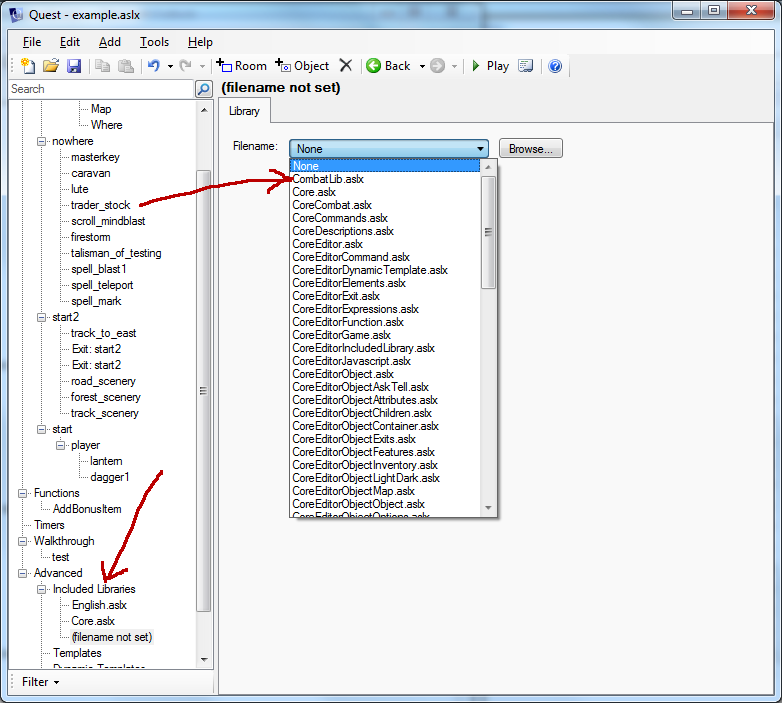The width and height of the screenshot is (782, 703).
Task: Open the Add menu
Action: coord(110,42)
